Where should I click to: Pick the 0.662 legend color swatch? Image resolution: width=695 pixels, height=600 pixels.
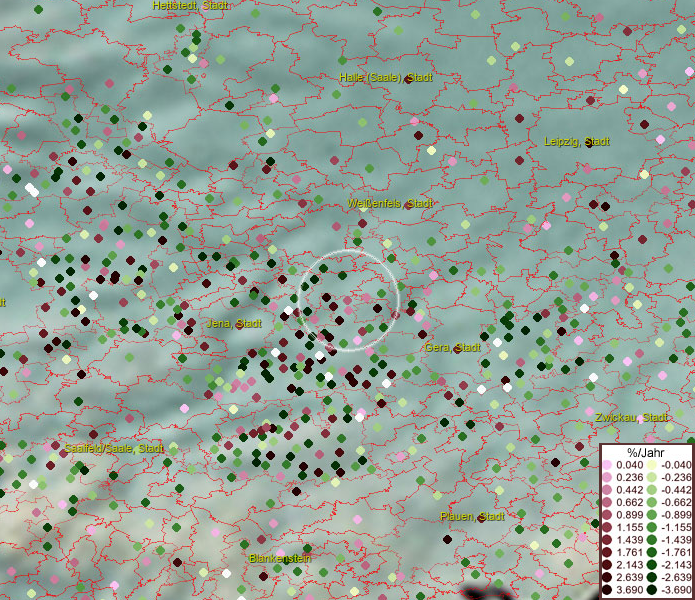[x=607, y=503]
